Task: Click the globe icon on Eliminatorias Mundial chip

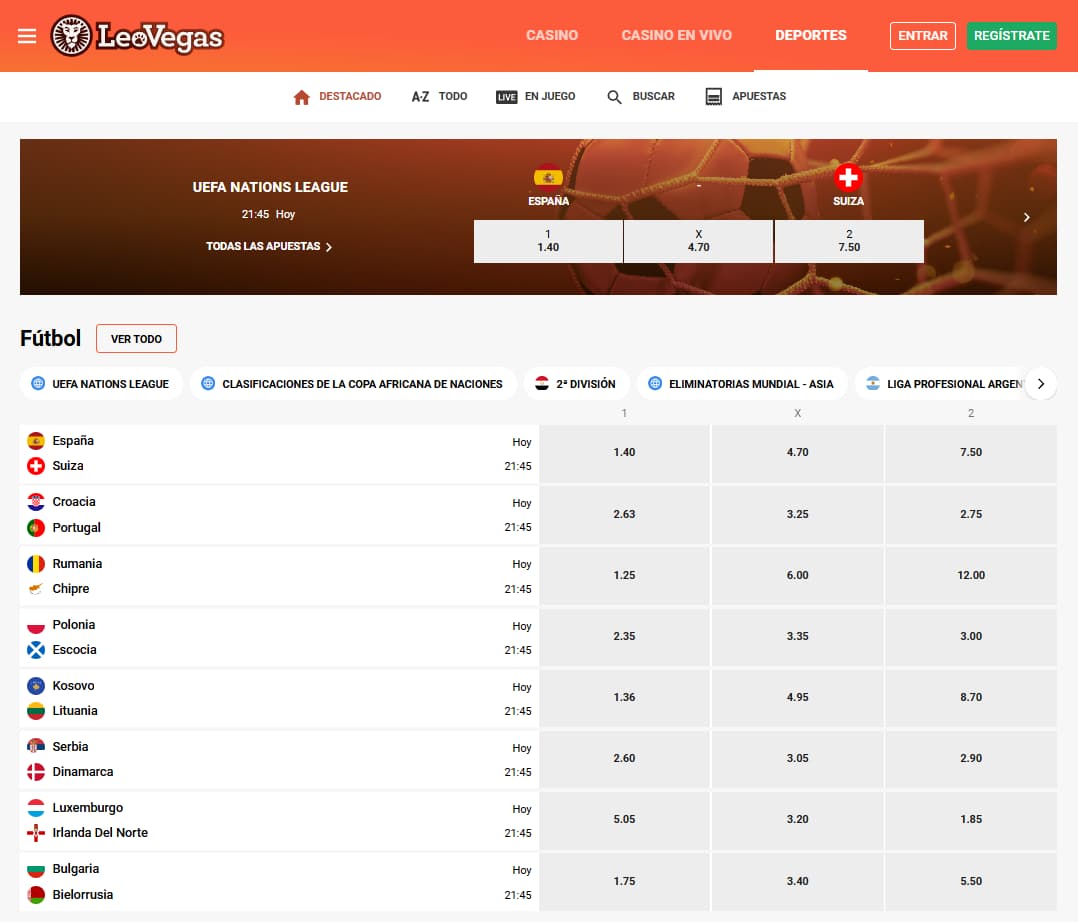Action: pos(655,383)
